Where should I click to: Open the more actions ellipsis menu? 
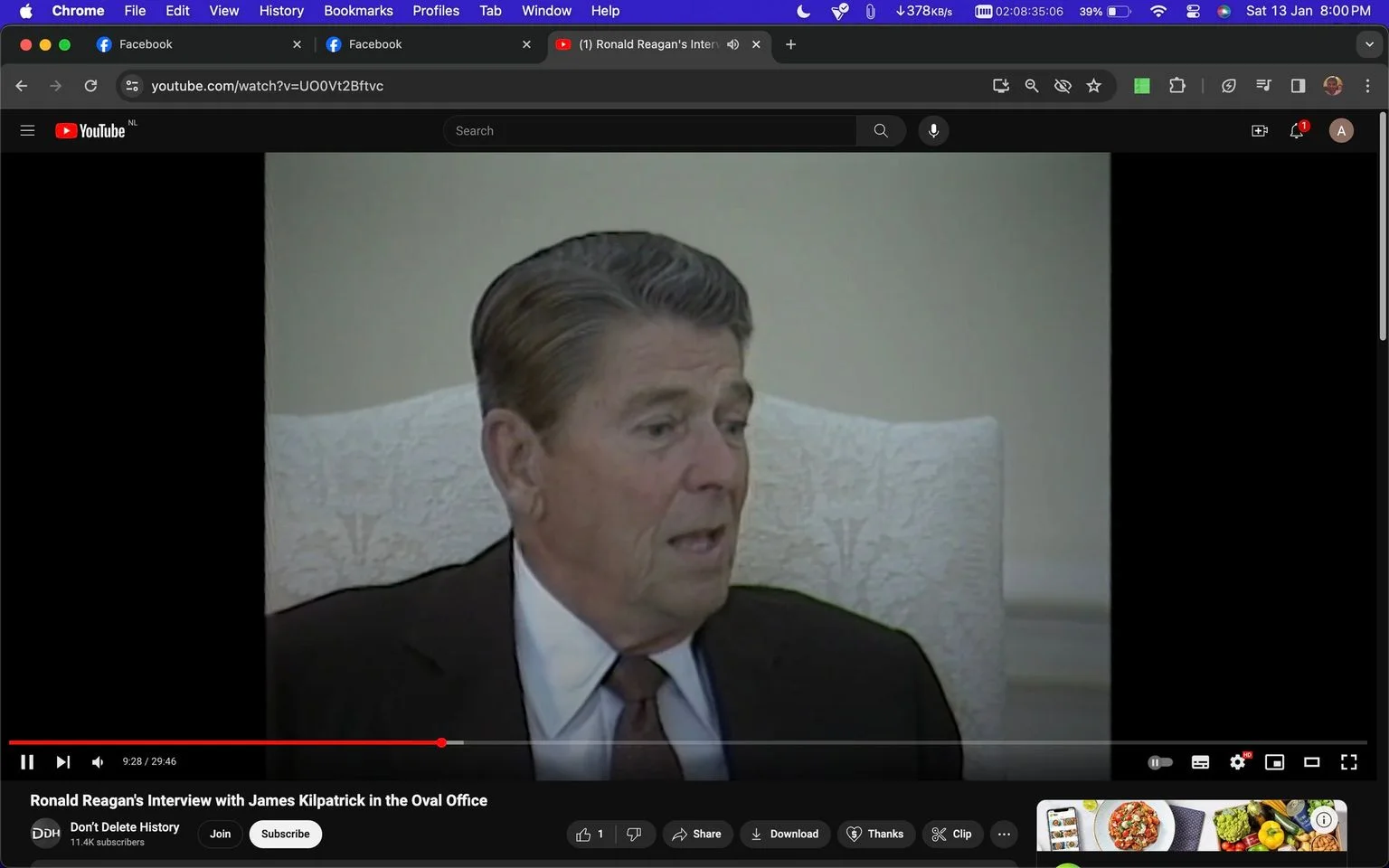(1004, 834)
